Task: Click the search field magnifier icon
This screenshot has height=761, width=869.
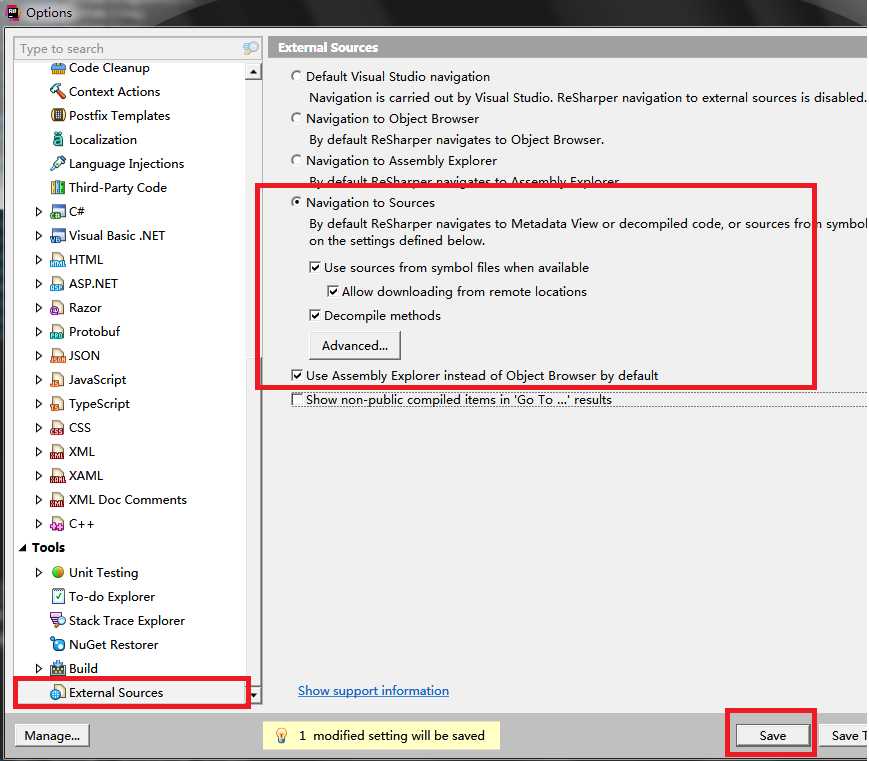Action: click(251, 48)
